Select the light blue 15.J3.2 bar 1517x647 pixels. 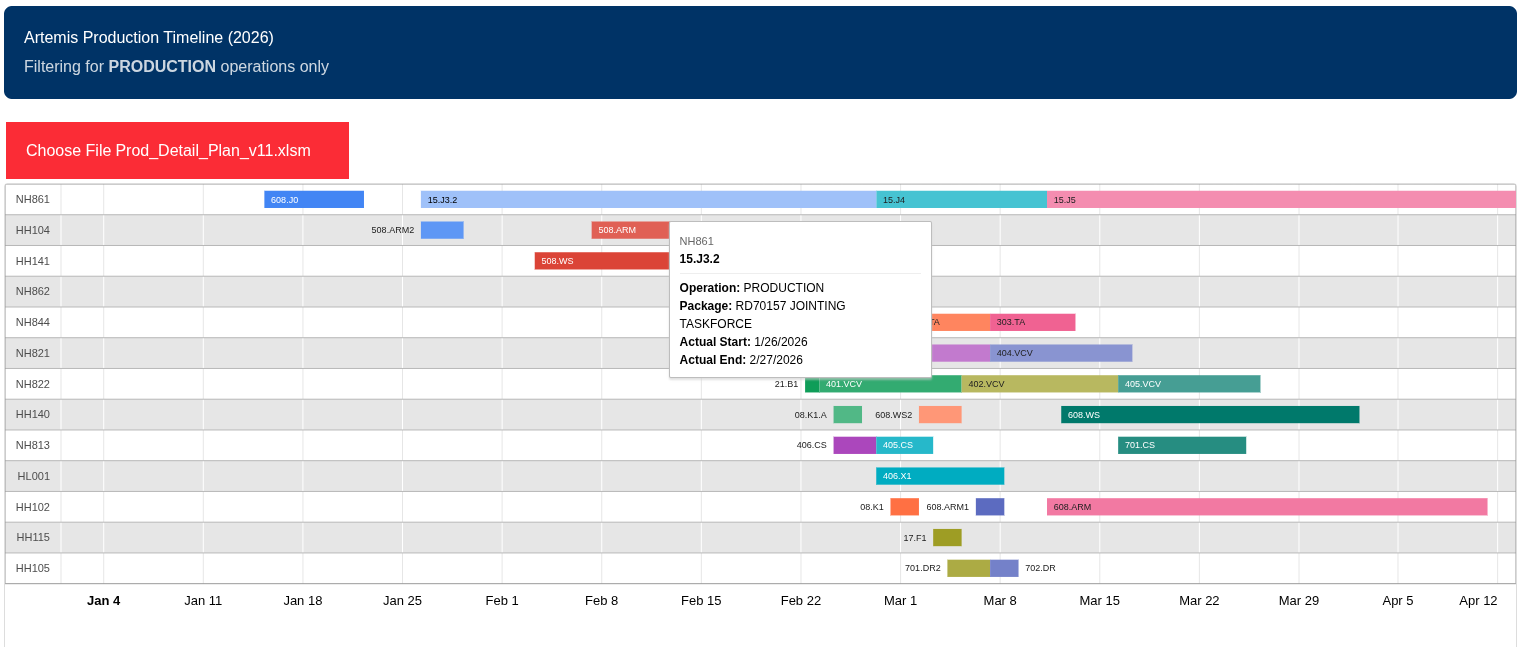click(649, 200)
